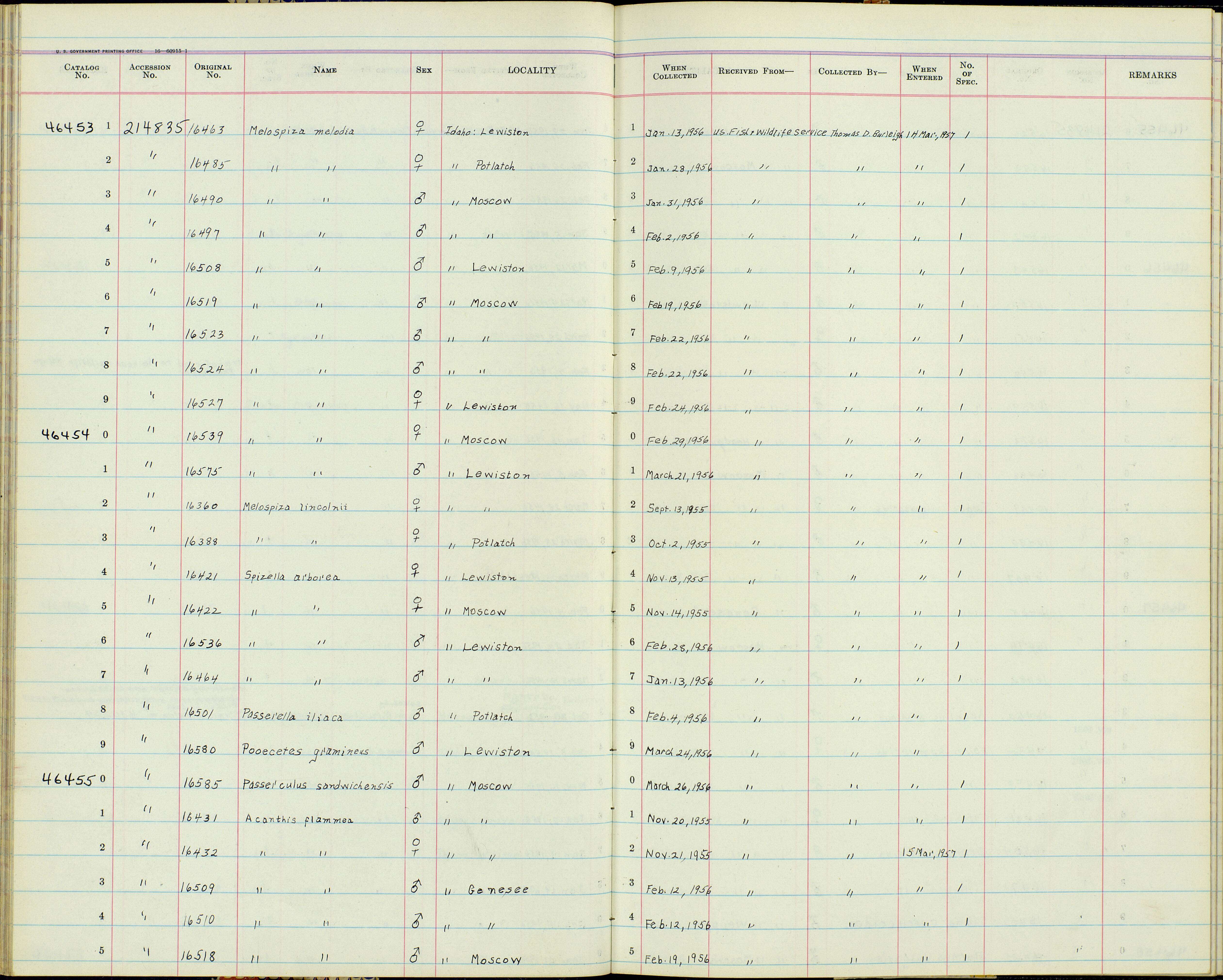
Task: Click the date Jan. 28, 1956
Action: coord(679,168)
